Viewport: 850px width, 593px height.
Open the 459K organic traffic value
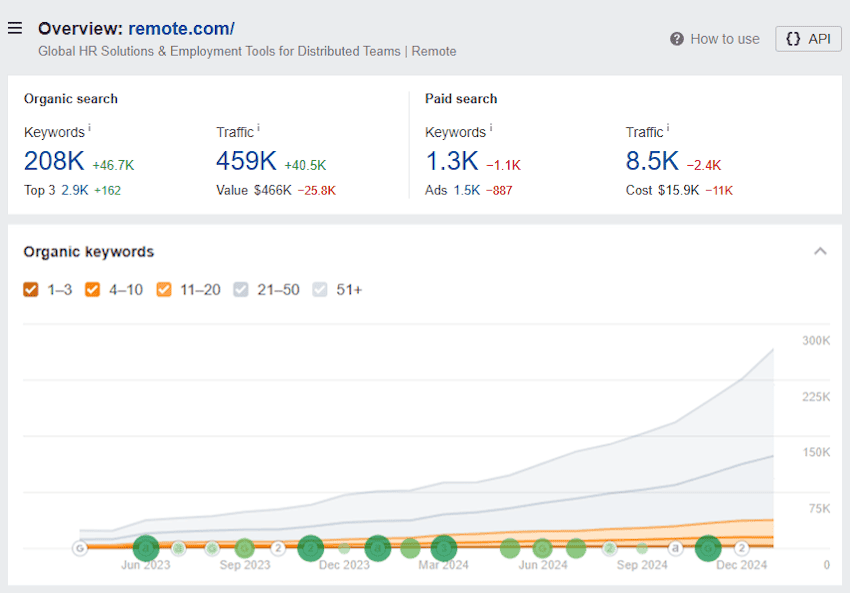click(246, 161)
